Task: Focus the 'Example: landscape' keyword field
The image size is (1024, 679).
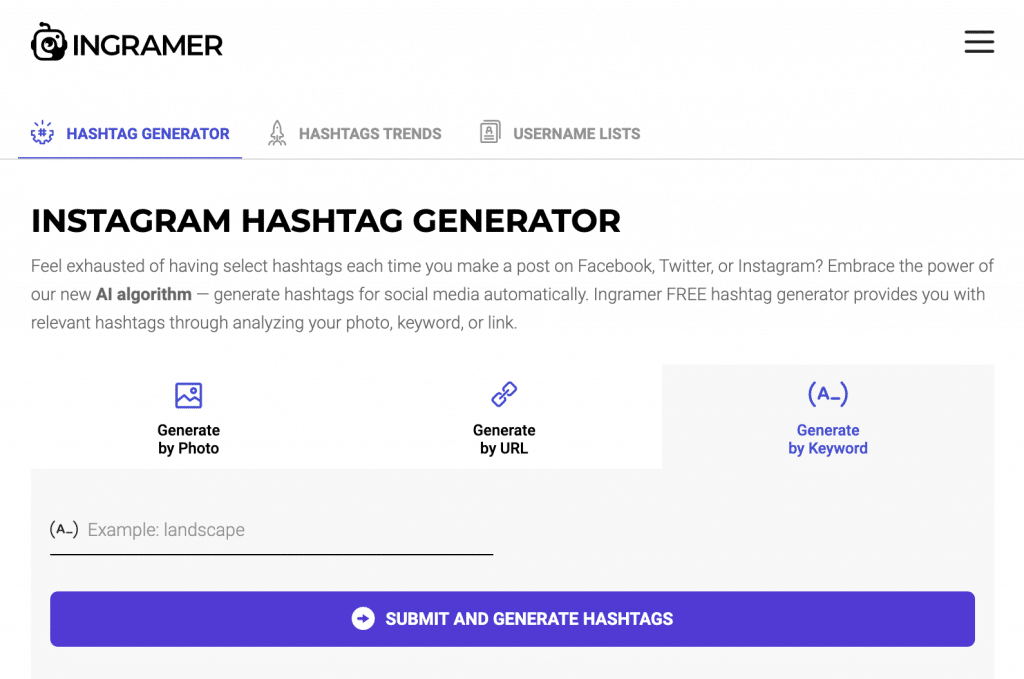Action: pos(272,530)
